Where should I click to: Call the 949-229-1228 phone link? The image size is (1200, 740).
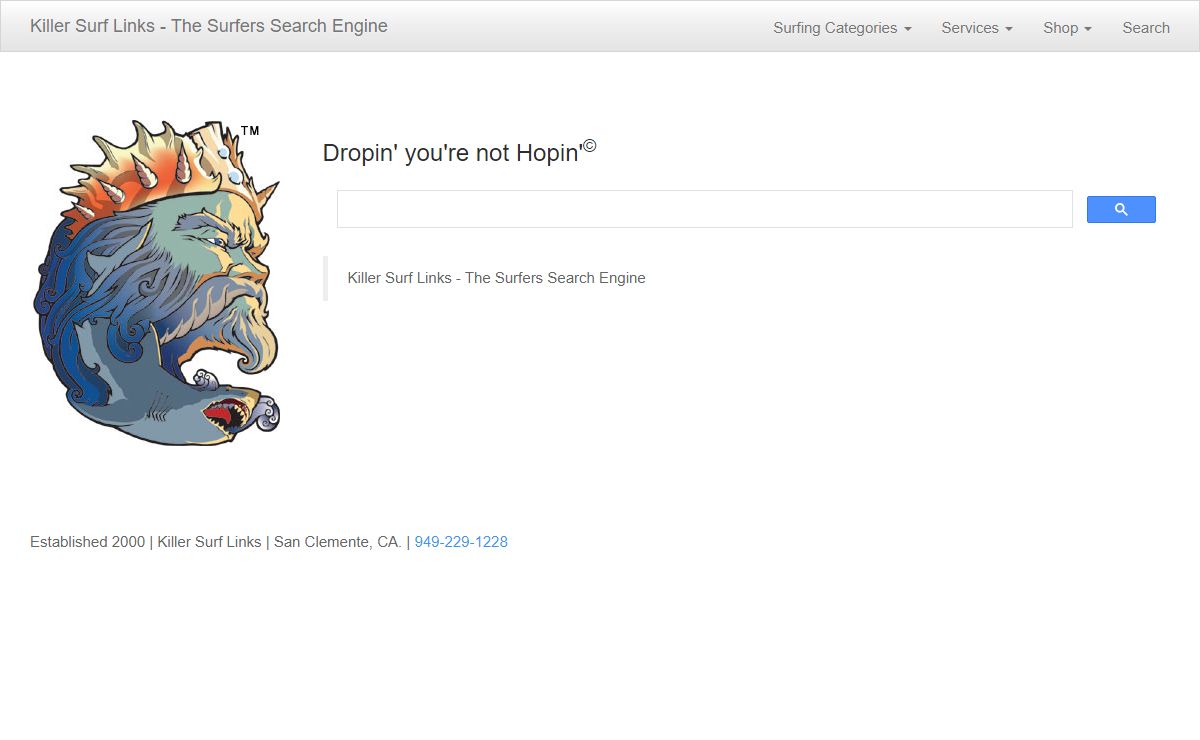461,542
